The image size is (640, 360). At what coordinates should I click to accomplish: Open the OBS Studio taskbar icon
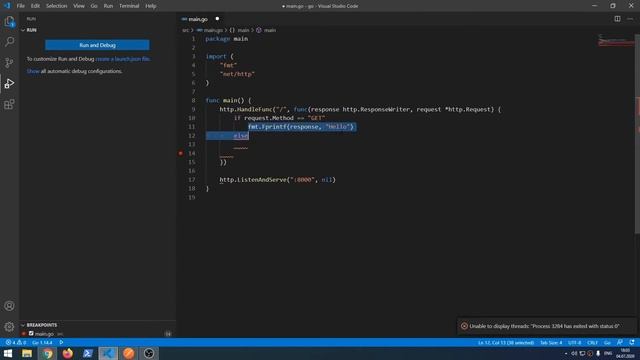pos(149,353)
